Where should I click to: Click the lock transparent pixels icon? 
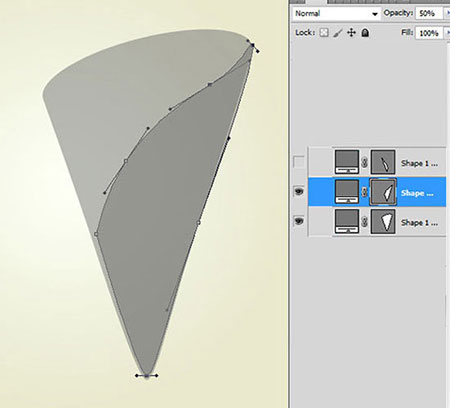(x=324, y=33)
